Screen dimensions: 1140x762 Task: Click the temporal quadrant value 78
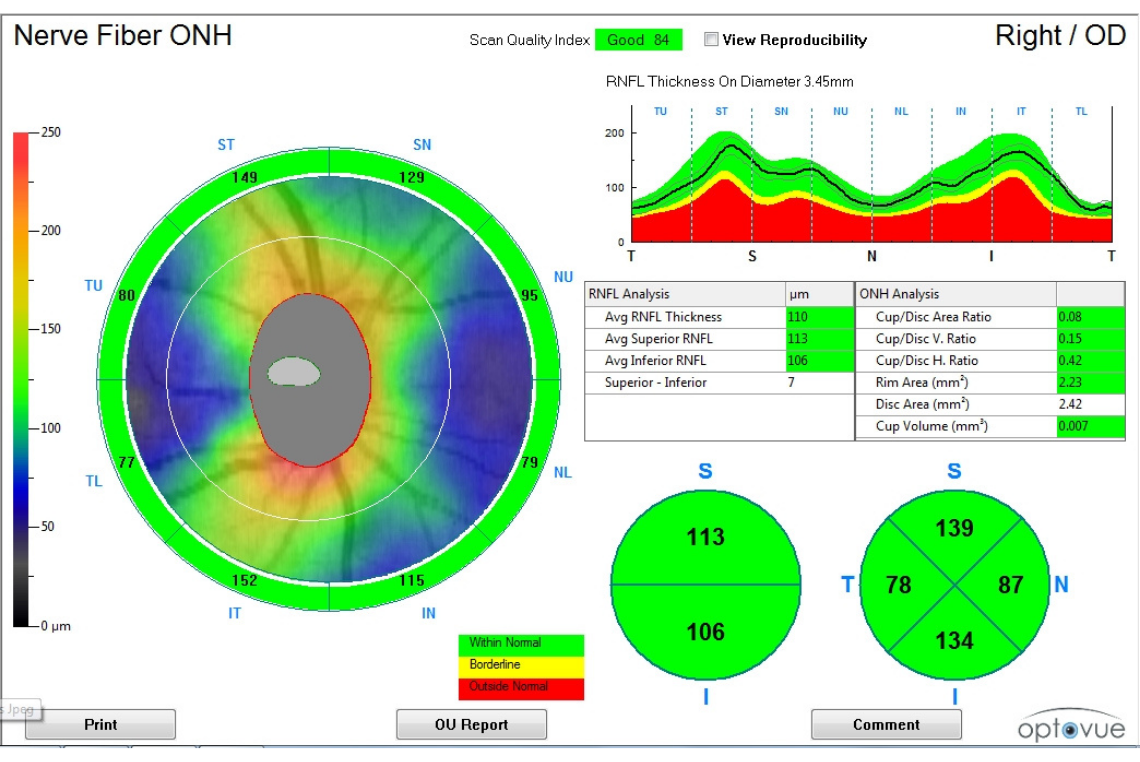tap(899, 585)
